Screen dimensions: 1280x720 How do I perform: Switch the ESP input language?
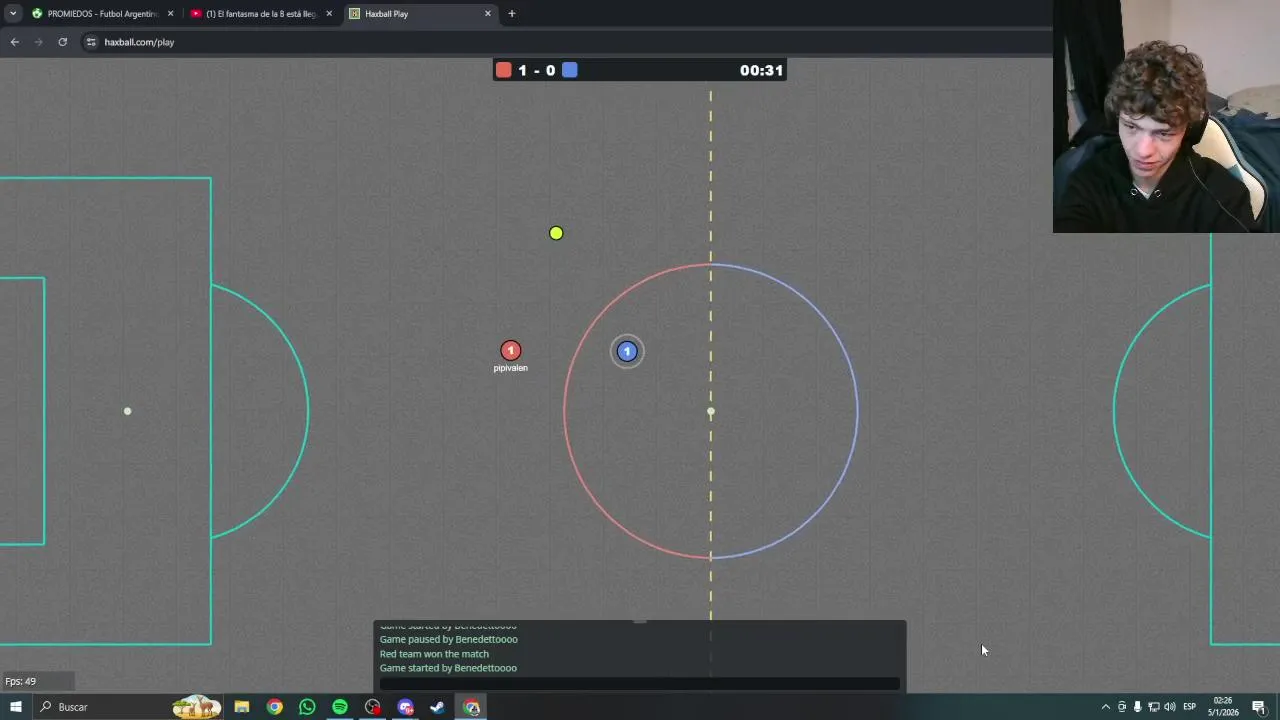pyautogui.click(x=1190, y=707)
